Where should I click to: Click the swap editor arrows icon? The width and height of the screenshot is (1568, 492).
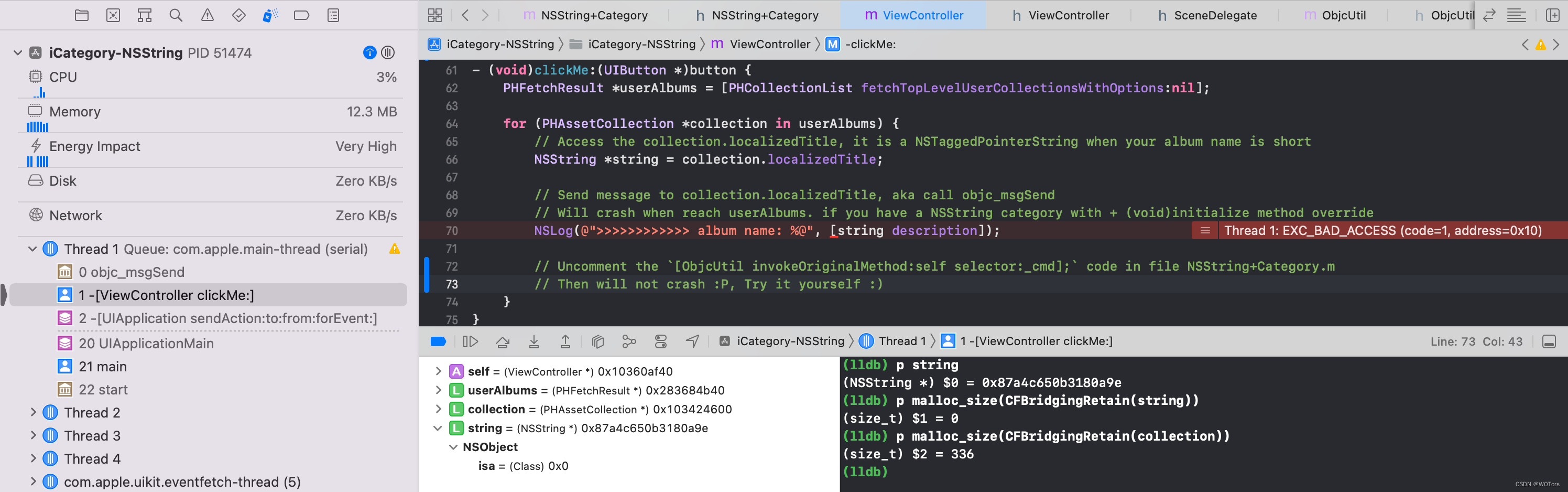tap(1489, 15)
